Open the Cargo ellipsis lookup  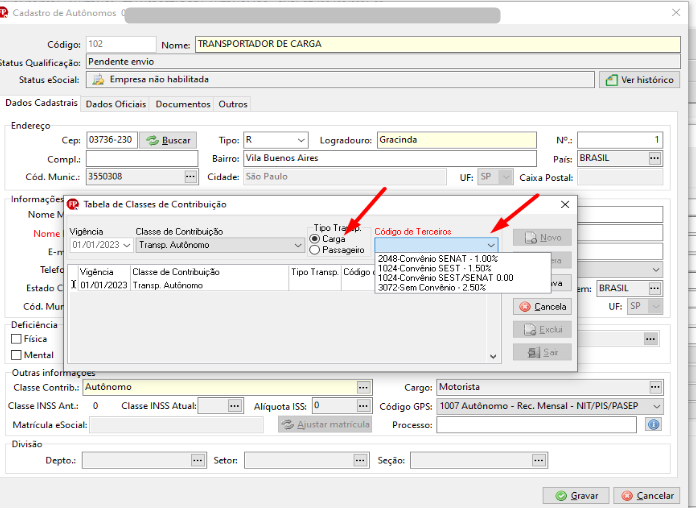point(655,387)
